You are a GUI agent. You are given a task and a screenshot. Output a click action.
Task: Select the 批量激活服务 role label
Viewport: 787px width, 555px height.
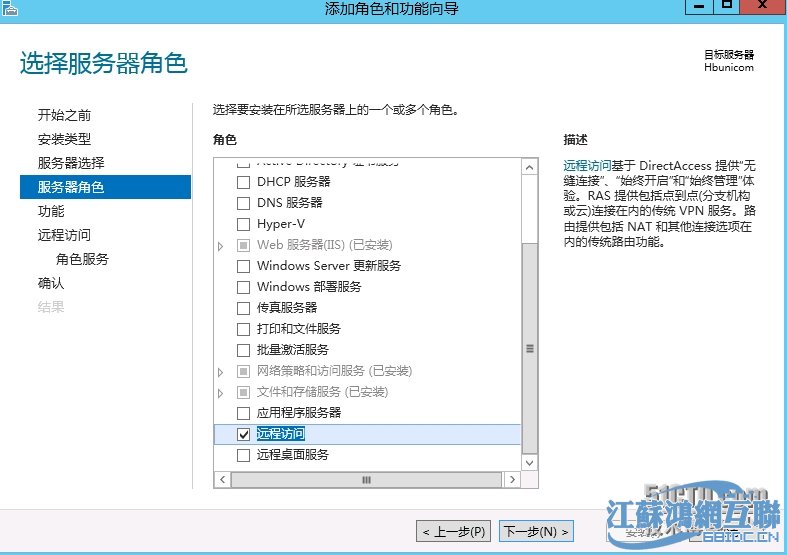click(293, 350)
